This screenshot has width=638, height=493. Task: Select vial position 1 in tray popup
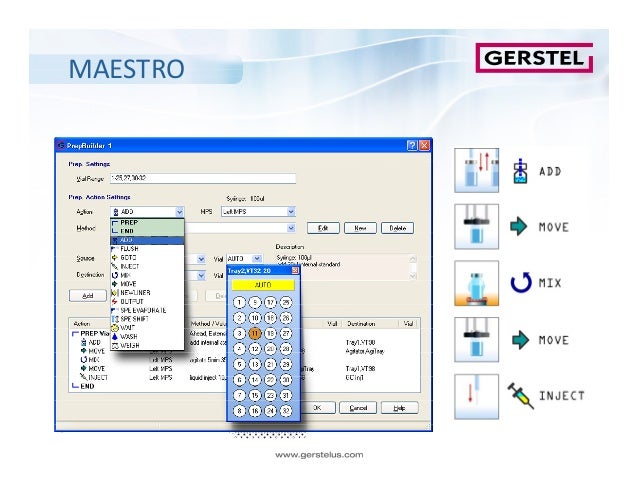(x=239, y=302)
